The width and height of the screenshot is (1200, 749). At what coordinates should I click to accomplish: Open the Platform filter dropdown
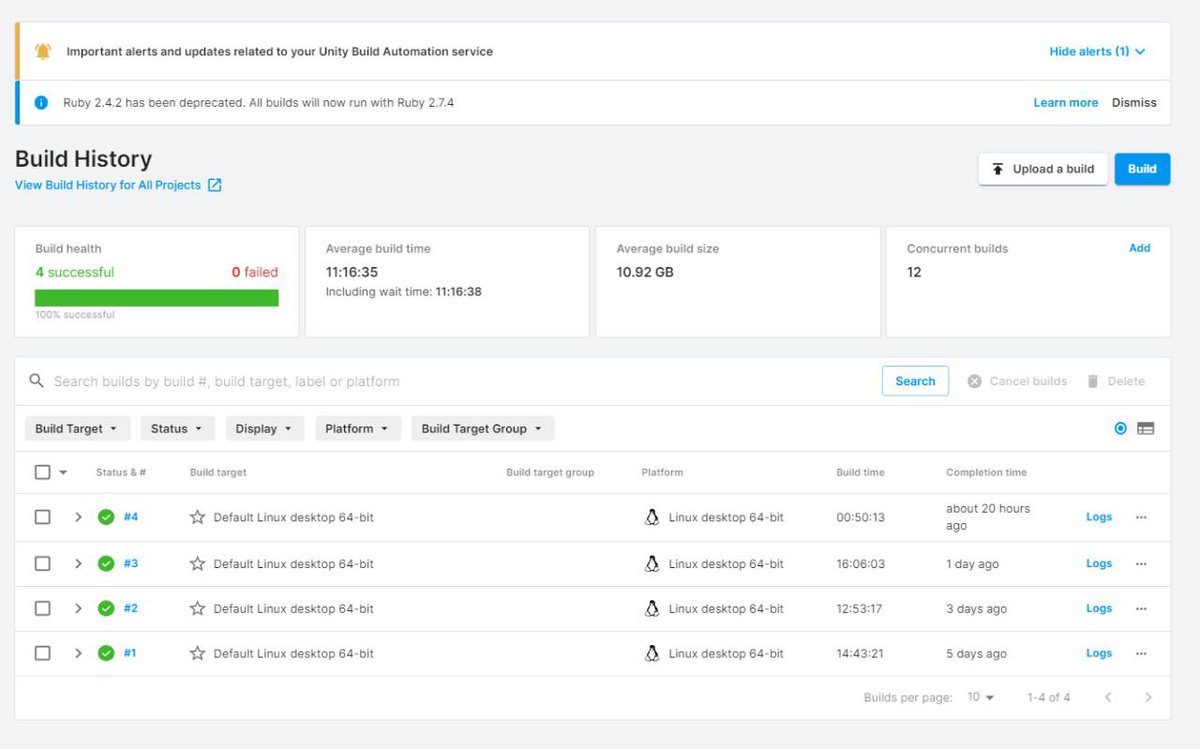click(358, 428)
